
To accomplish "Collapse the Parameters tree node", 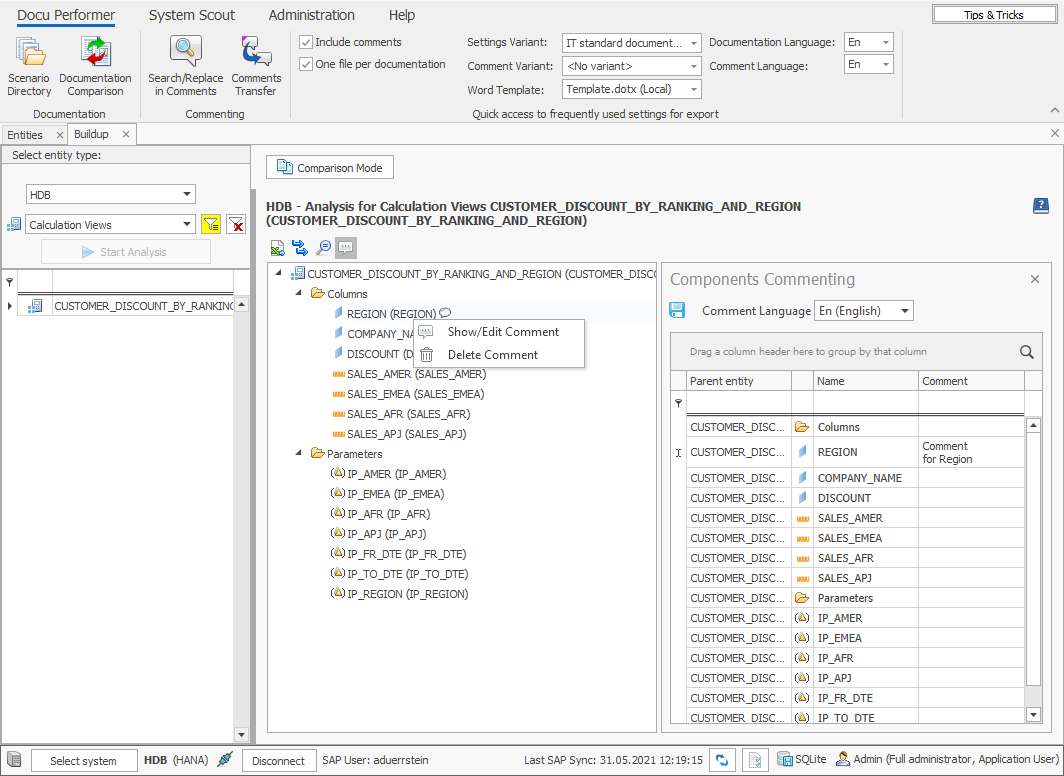I will tap(299, 454).
